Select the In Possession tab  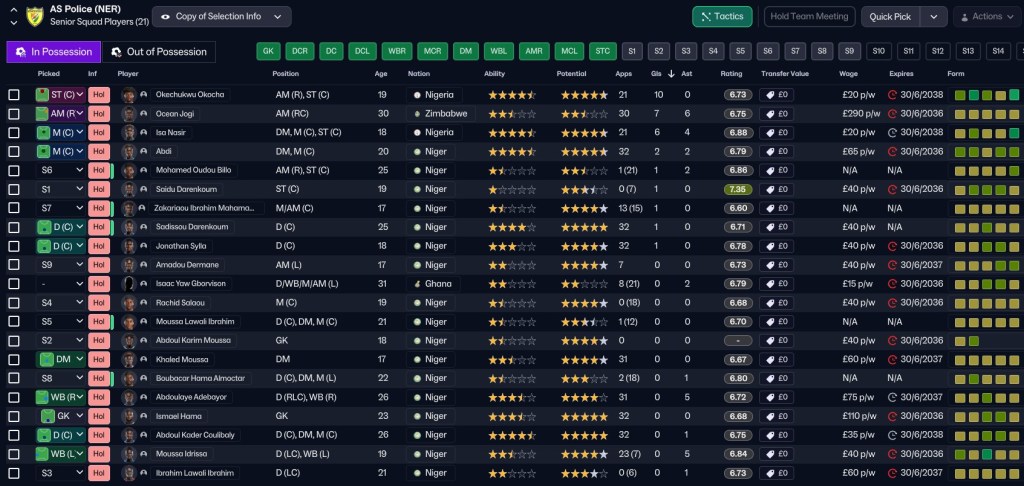point(54,52)
